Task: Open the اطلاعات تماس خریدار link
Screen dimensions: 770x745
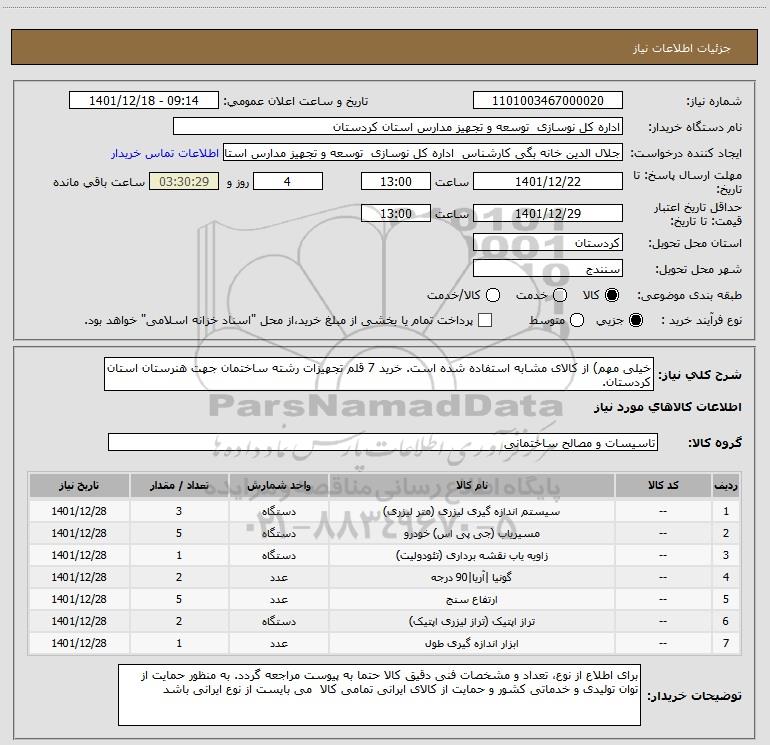Action: (x=165, y=153)
